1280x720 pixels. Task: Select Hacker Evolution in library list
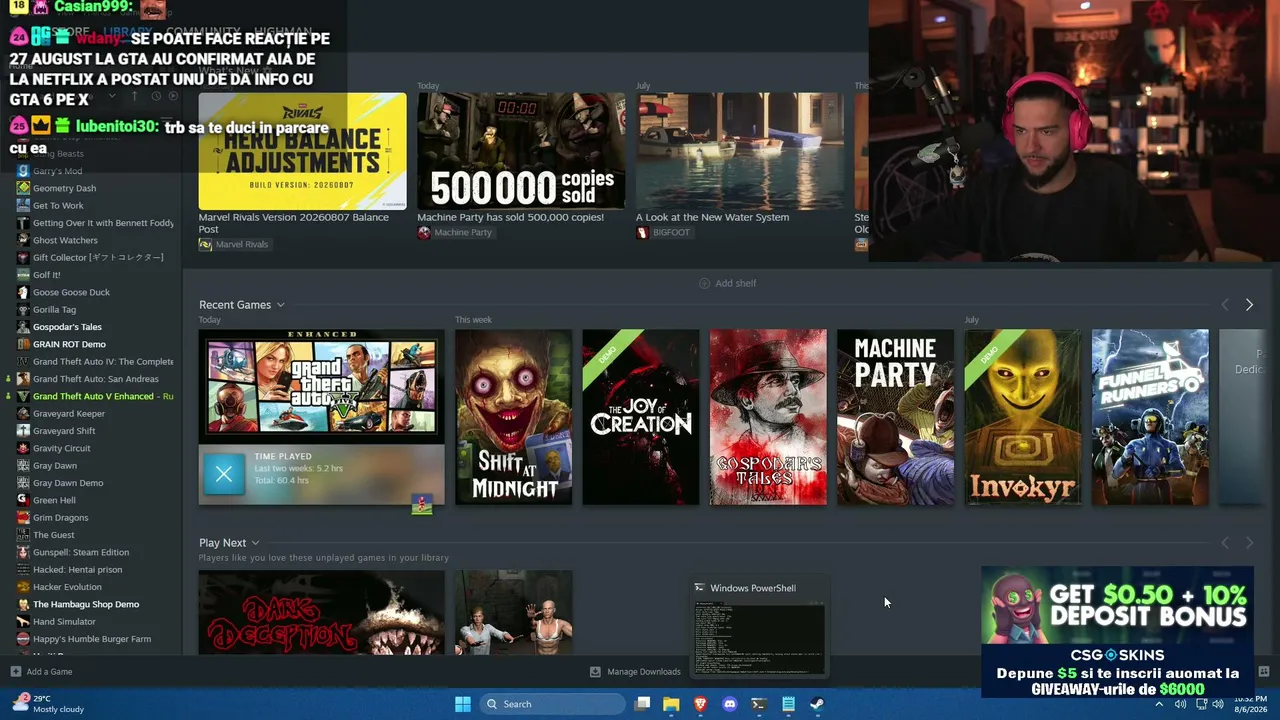click(x=67, y=587)
